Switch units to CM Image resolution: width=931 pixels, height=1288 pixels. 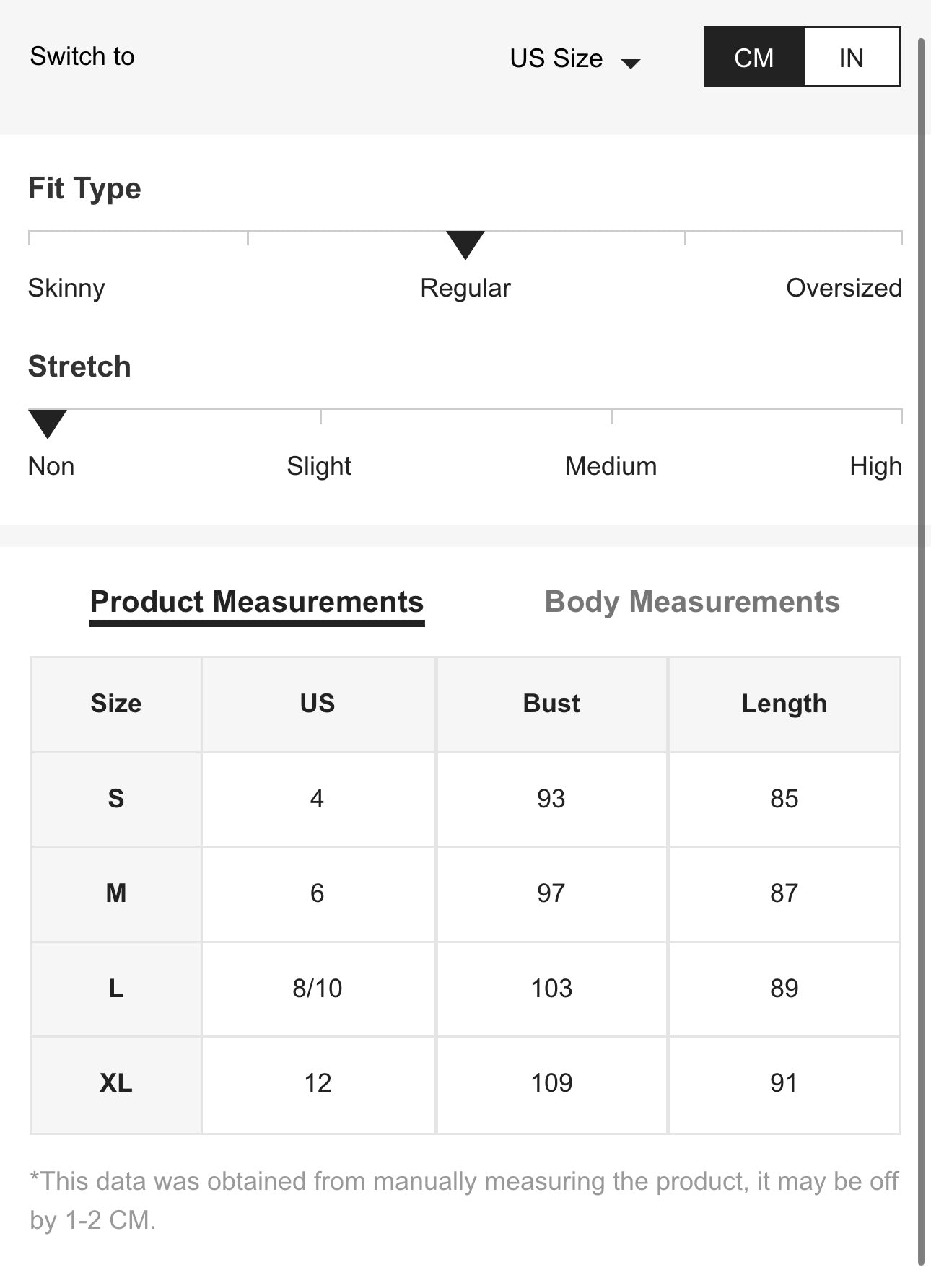click(x=753, y=58)
